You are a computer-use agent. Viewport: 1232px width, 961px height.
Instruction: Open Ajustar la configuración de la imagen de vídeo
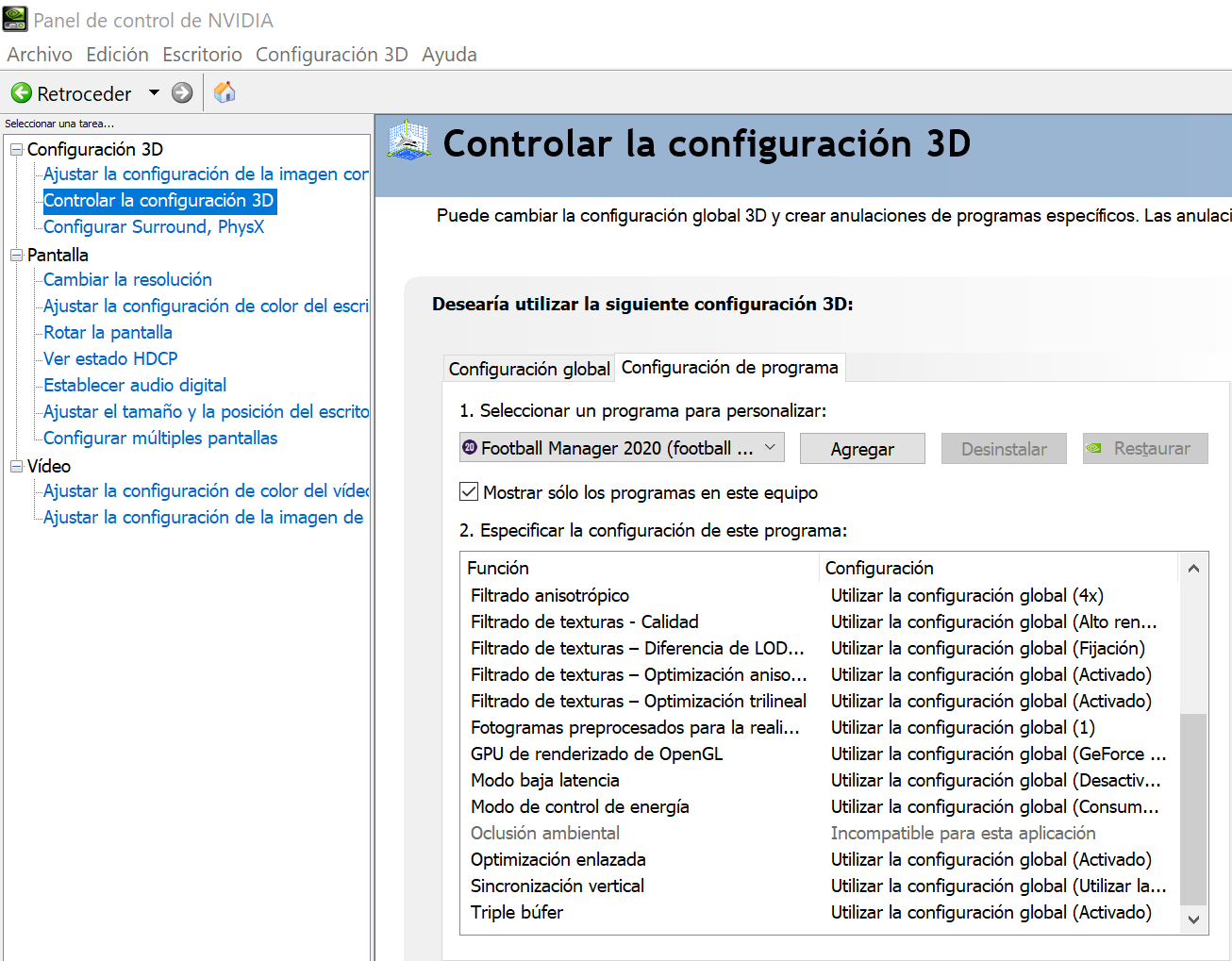203,517
